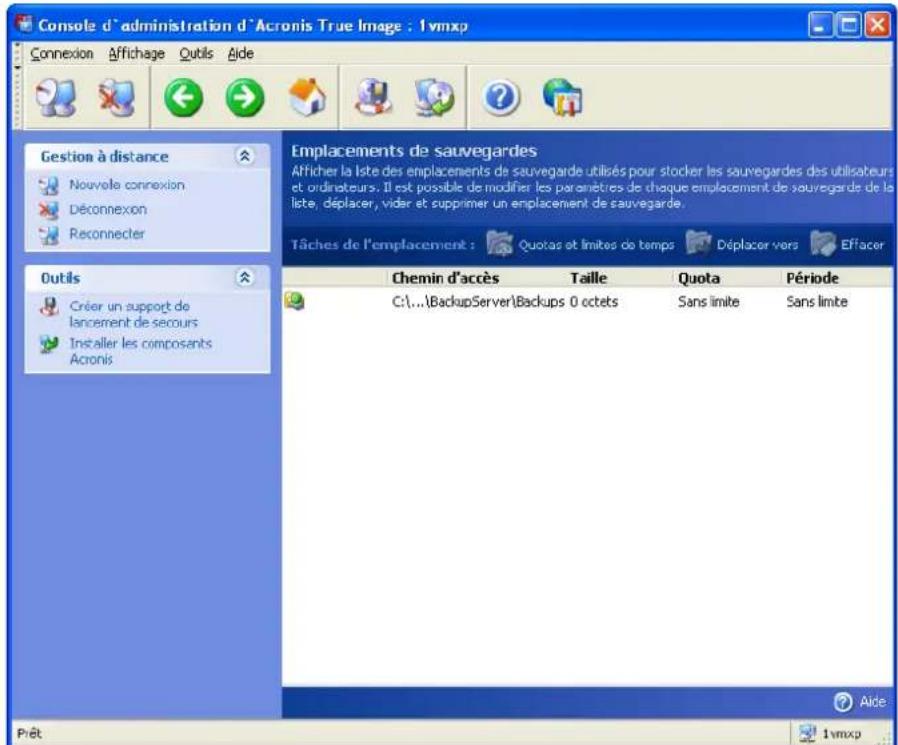Click the icon beside Reconnecter
The height and width of the screenshot is (745, 898).
(49, 235)
